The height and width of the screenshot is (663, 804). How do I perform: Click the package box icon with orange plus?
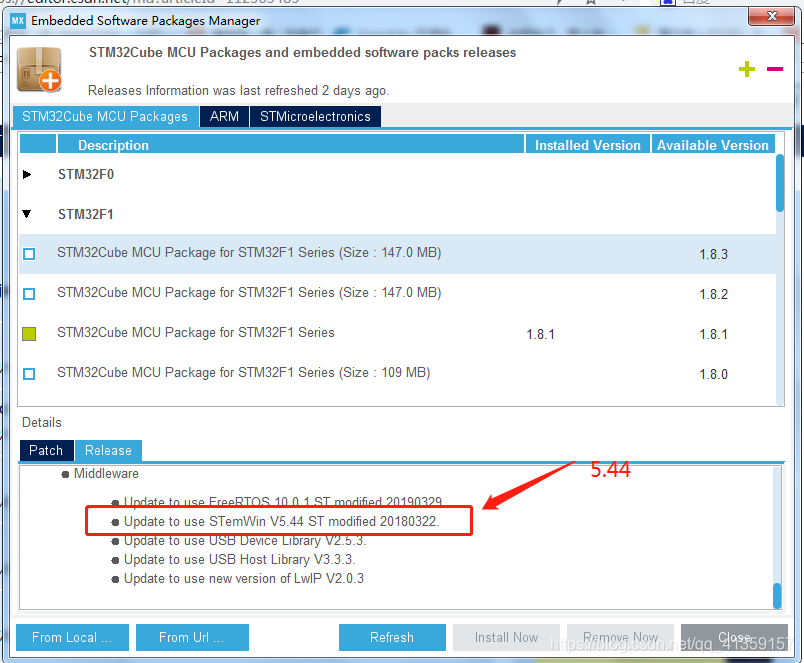[x=39, y=70]
